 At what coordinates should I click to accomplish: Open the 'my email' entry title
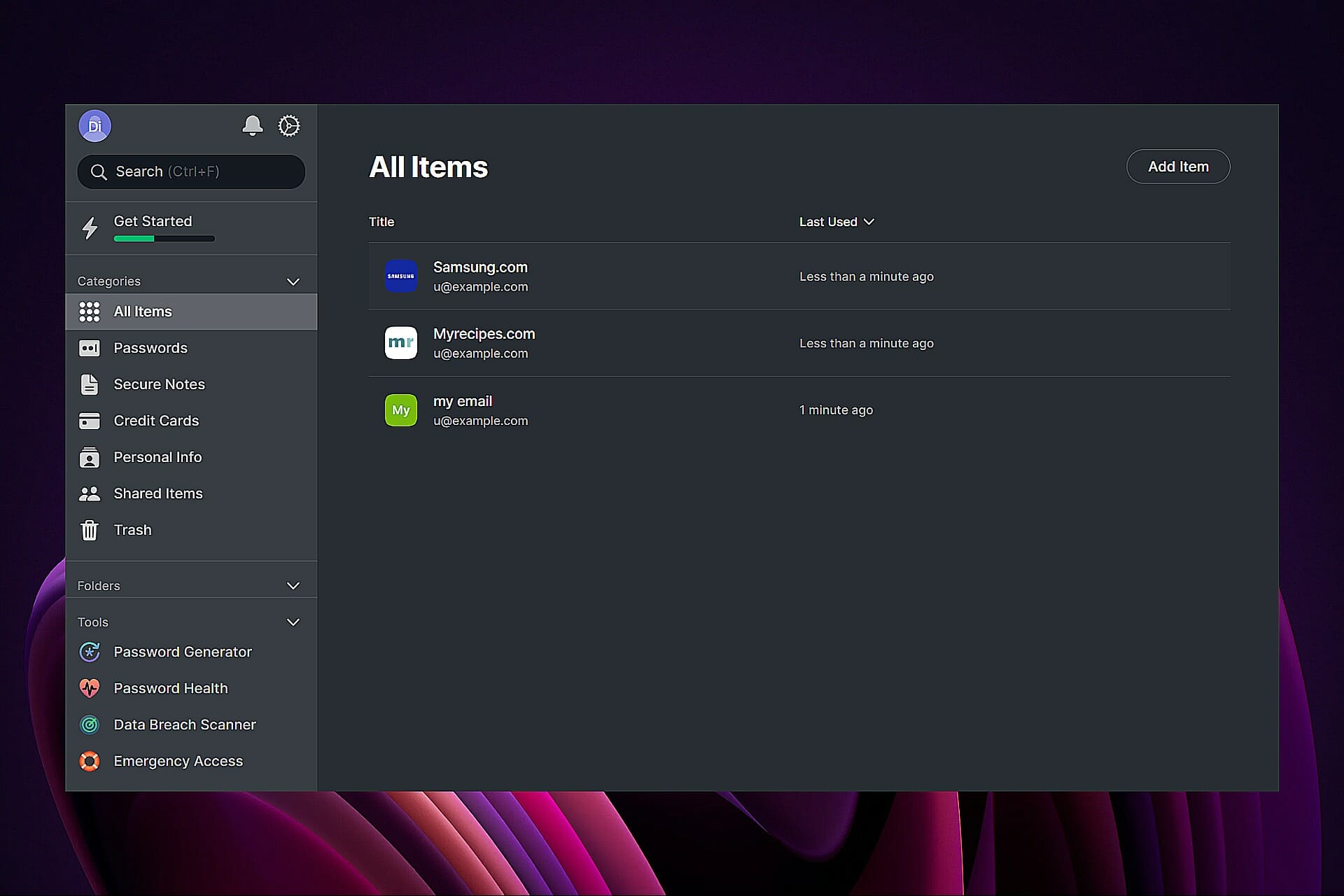point(463,401)
